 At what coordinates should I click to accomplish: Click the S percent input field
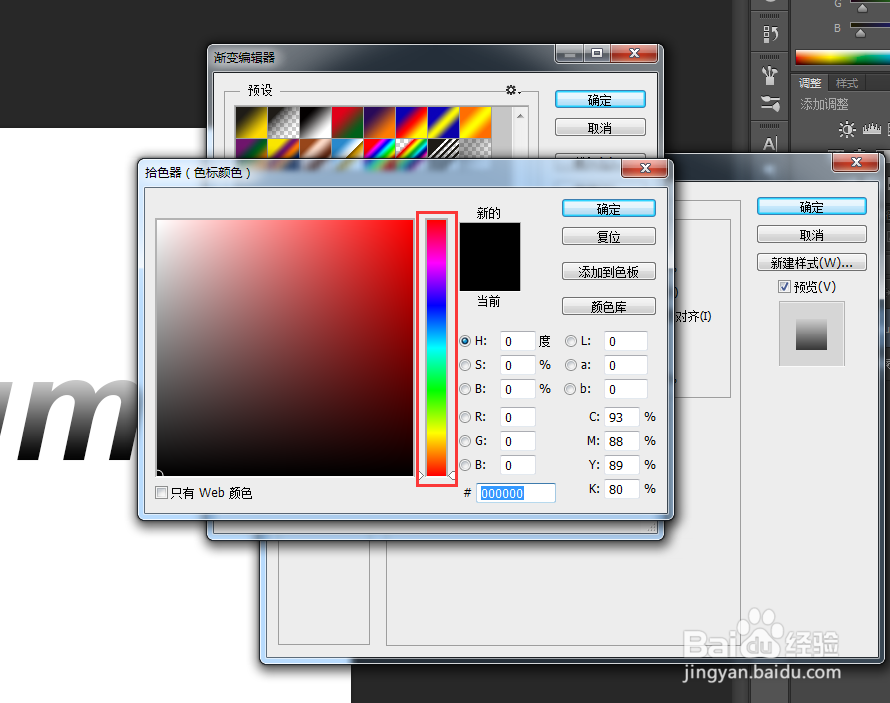coord(518,365)
